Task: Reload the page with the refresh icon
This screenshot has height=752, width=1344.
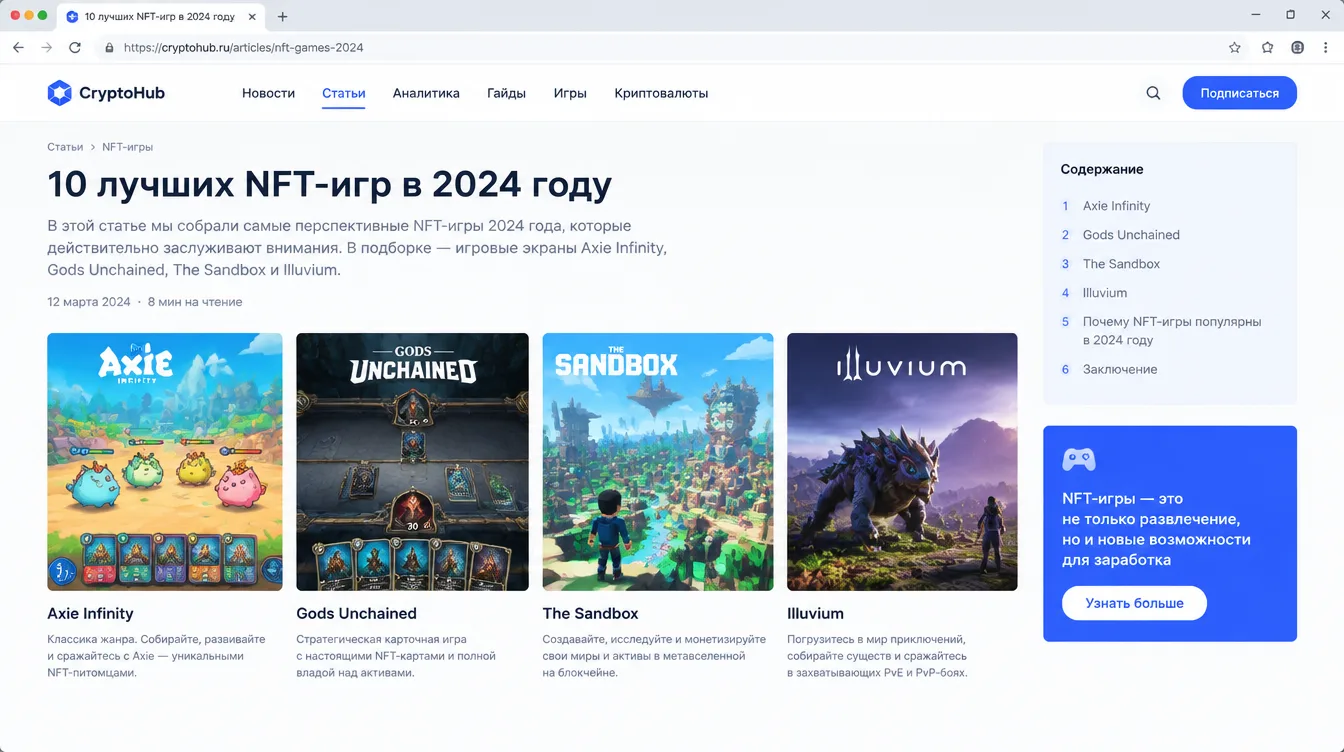Action: 75,47
